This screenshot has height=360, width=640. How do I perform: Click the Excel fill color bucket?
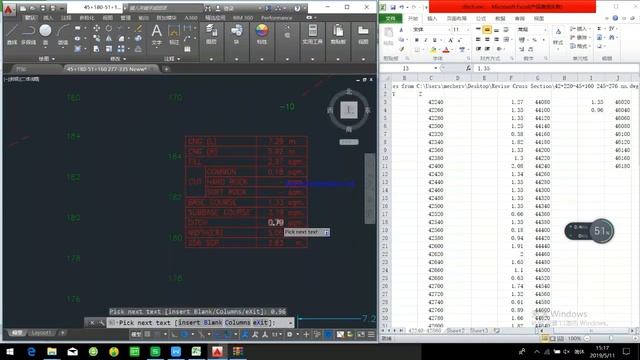coord(433,50)
